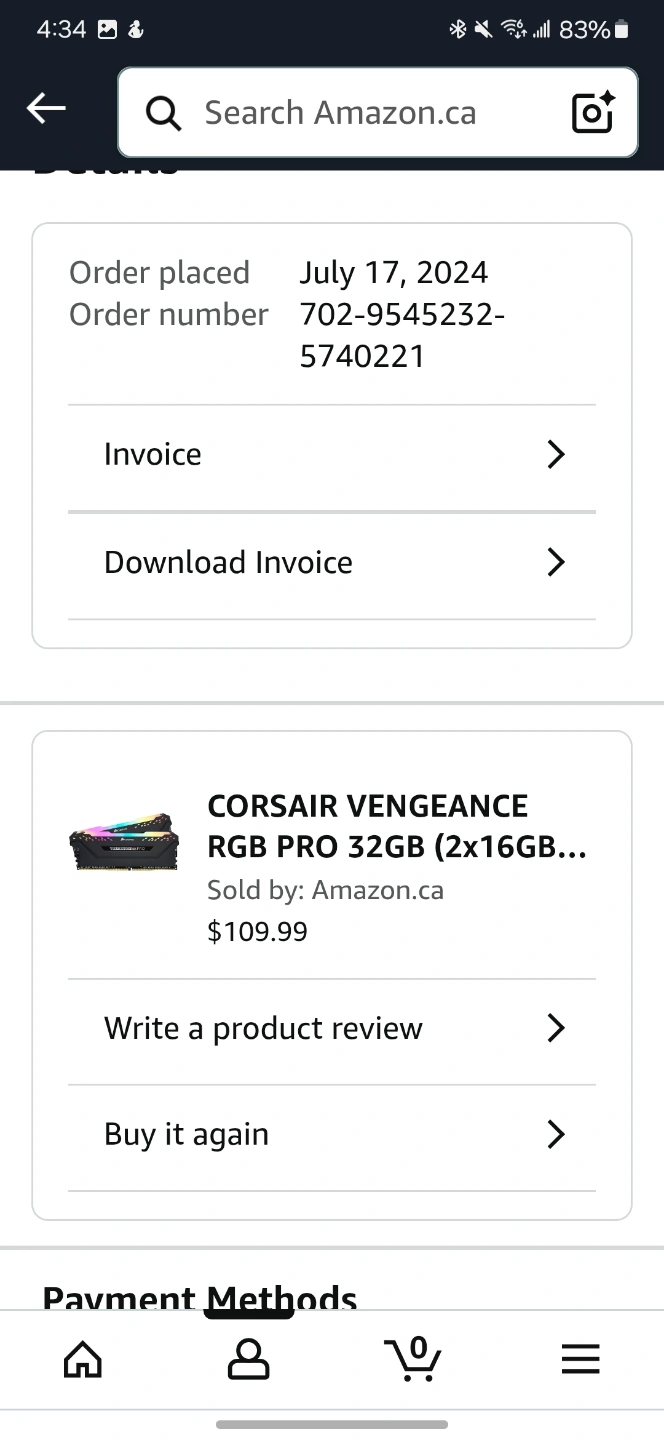The width and height of the screenshot is (664, 1440).
Task: Tap the back arrow icon
Action: (46, 109)
